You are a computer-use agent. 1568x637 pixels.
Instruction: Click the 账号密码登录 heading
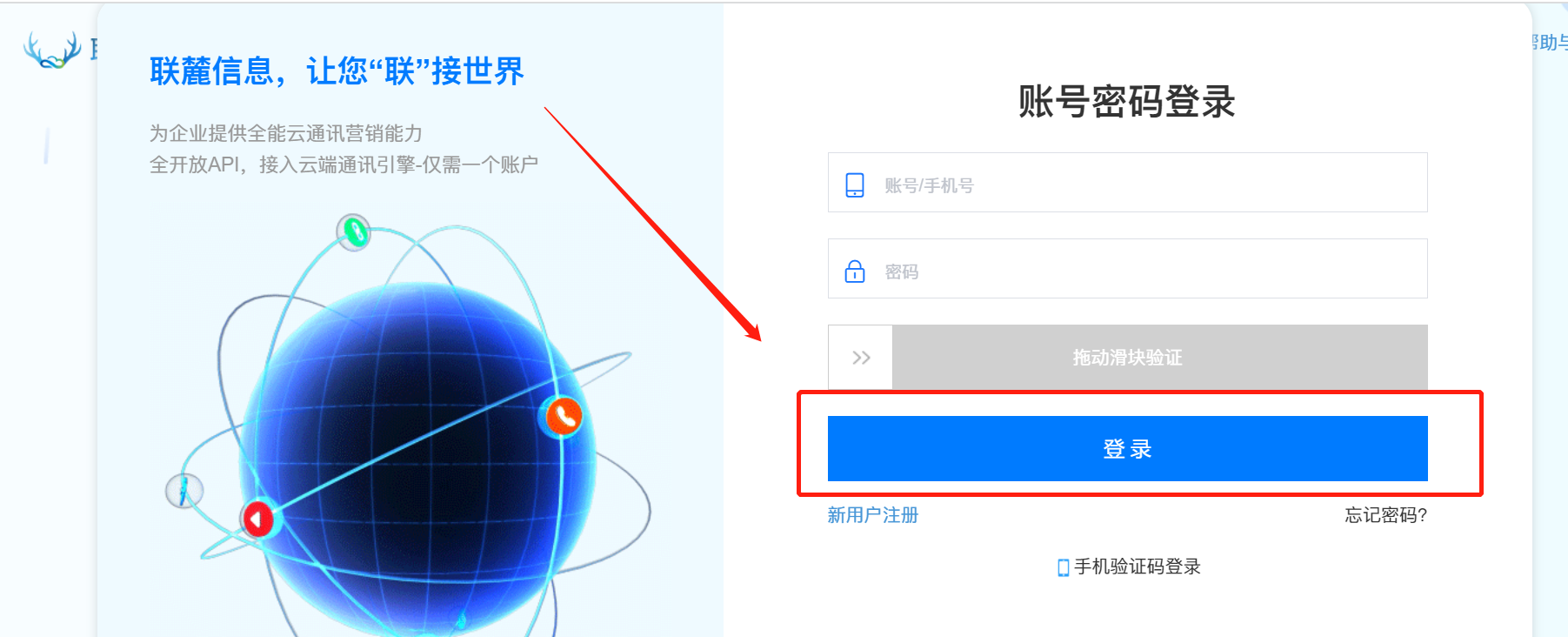tap(1126, 102)
